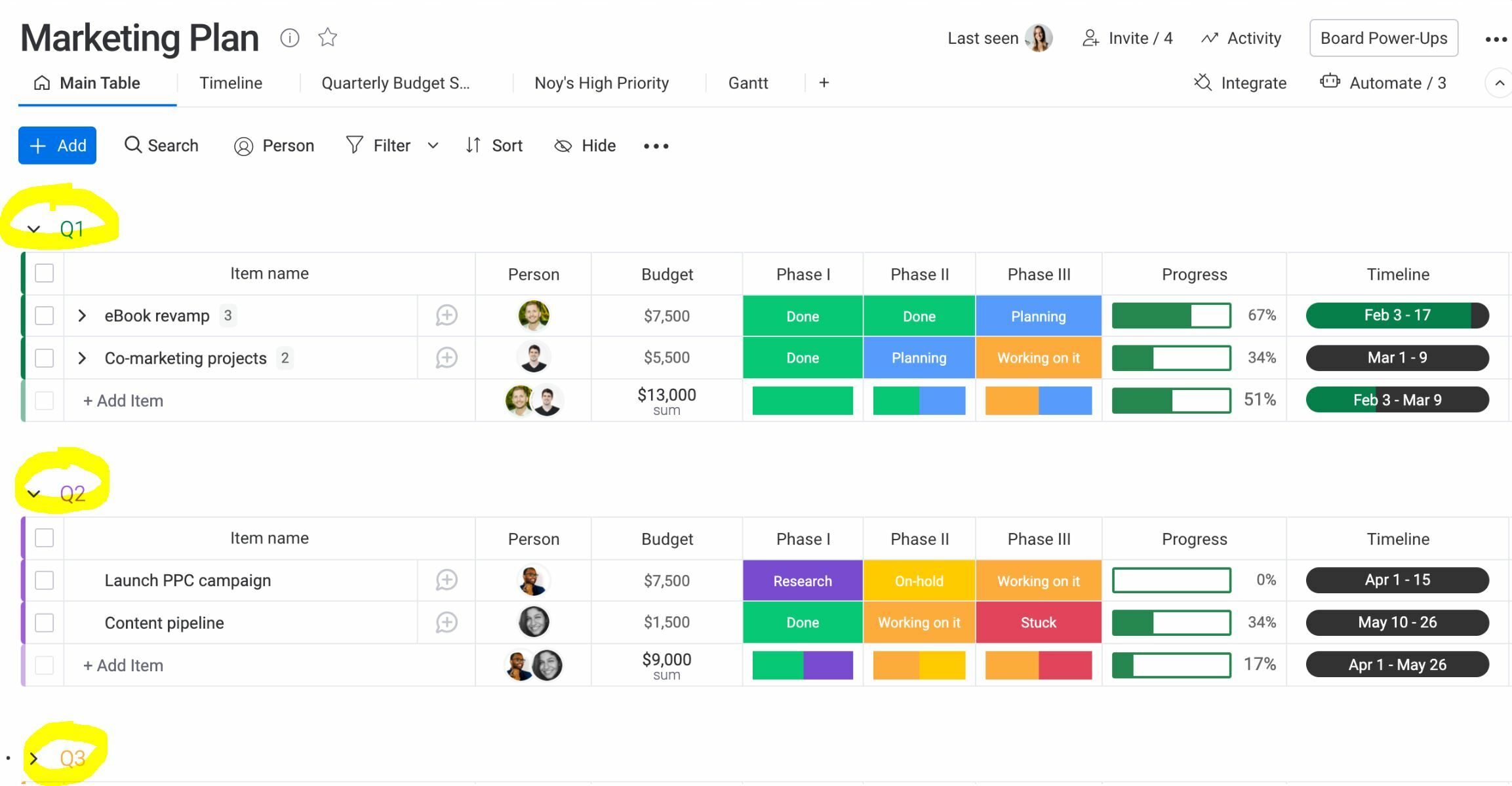
Task: Open the board options three-dot menu
Action: [1496, 39]
